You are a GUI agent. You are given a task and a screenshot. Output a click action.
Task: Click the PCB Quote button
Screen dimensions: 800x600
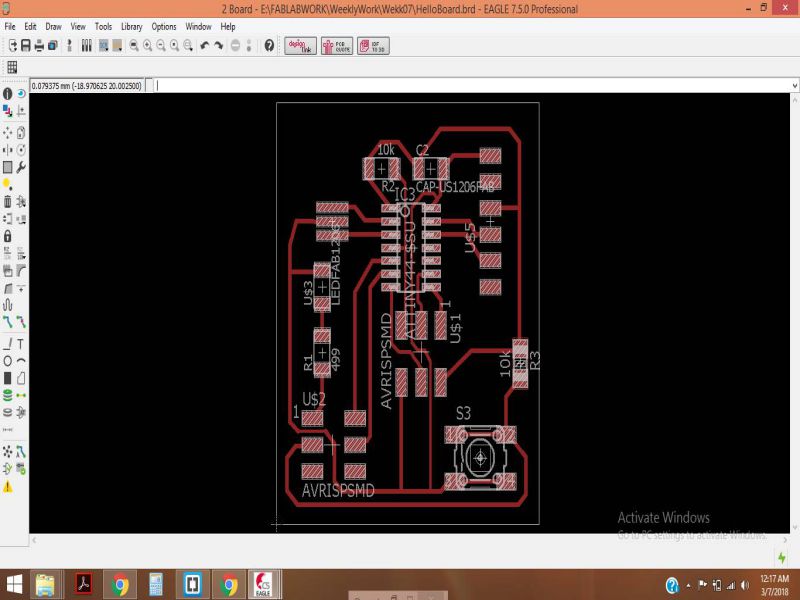point(336,45)
